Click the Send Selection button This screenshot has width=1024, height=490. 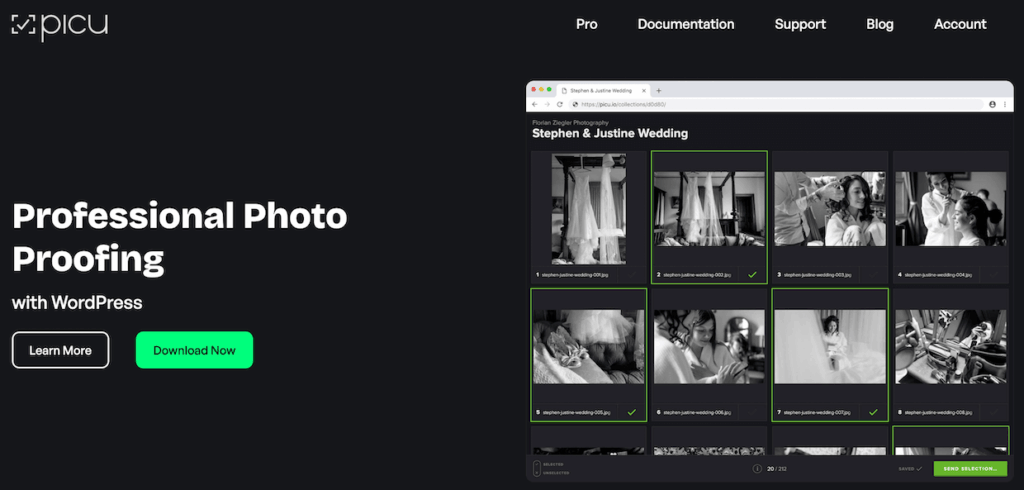coord(970,468)
